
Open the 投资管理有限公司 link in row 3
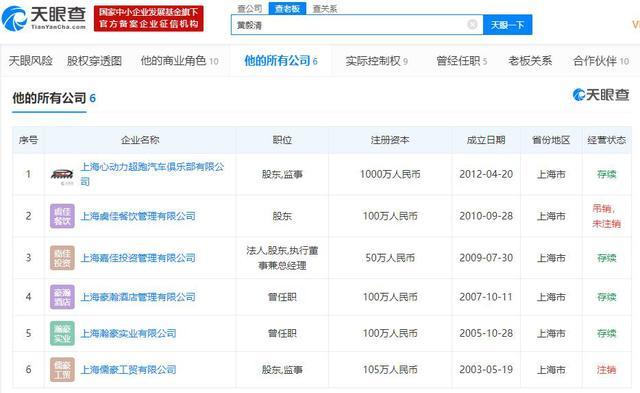click(138, 258)
